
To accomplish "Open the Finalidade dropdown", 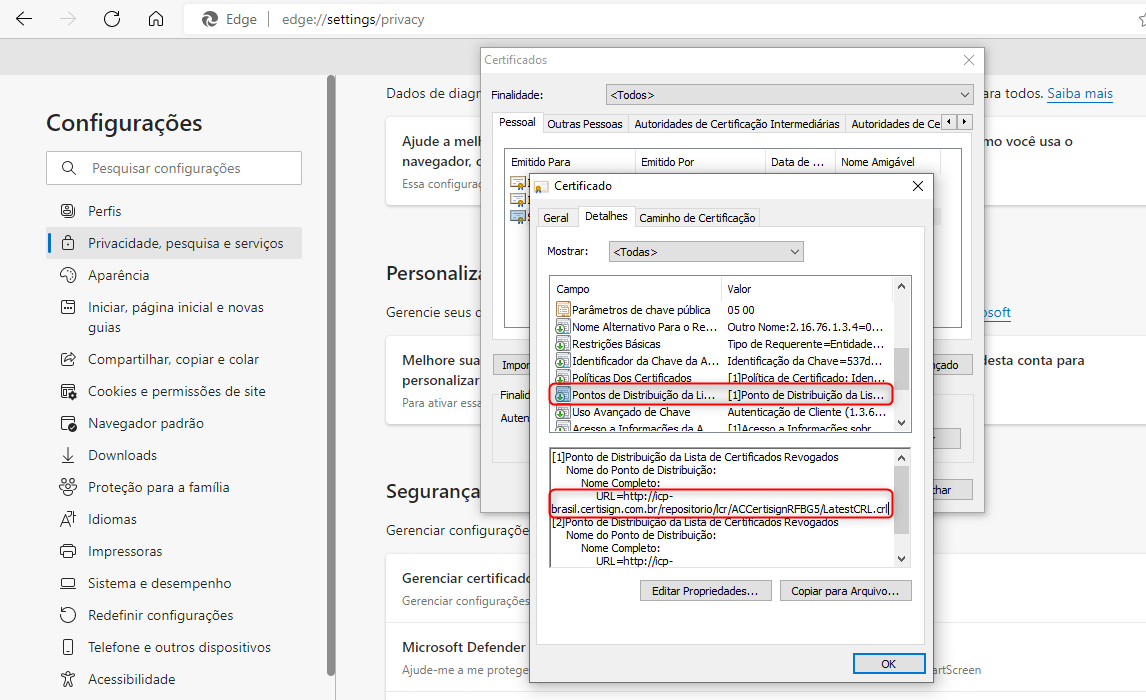I will click(x=789, y=95).
